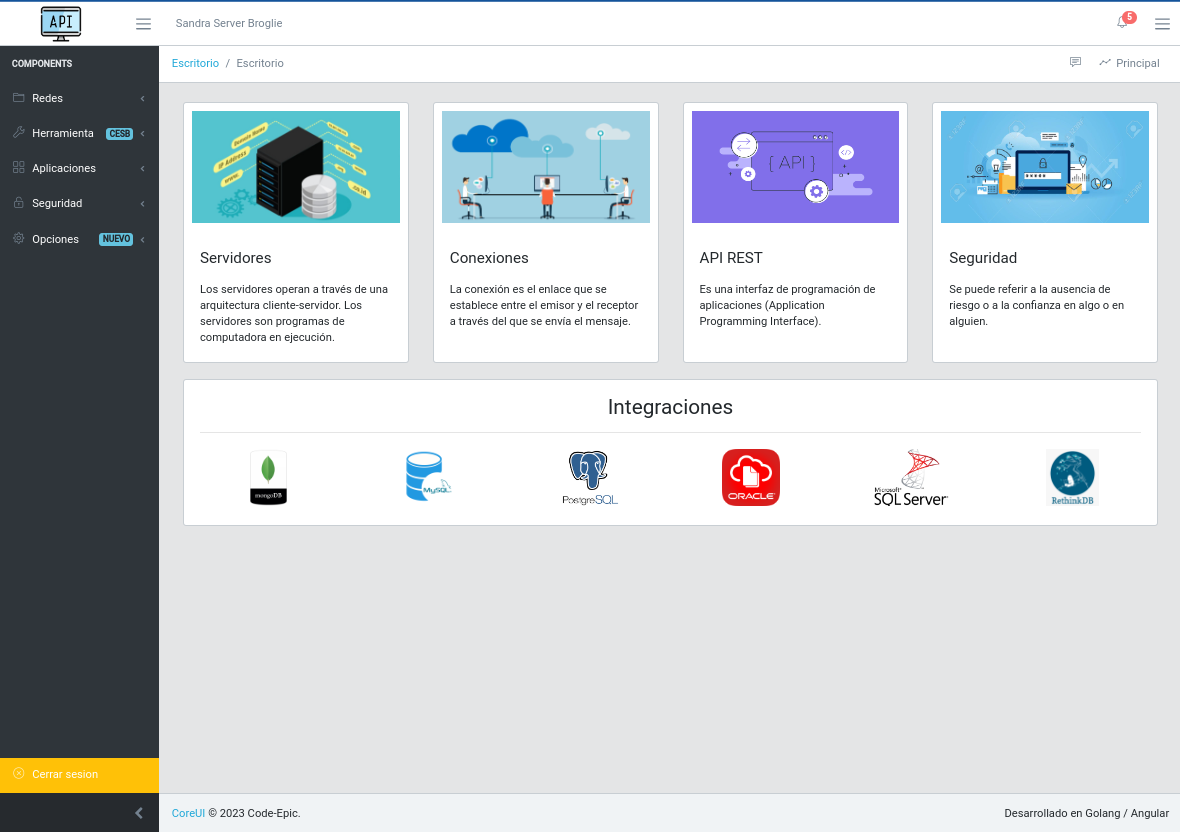Expand the Redes menu chevron

[x=142, y=99]
